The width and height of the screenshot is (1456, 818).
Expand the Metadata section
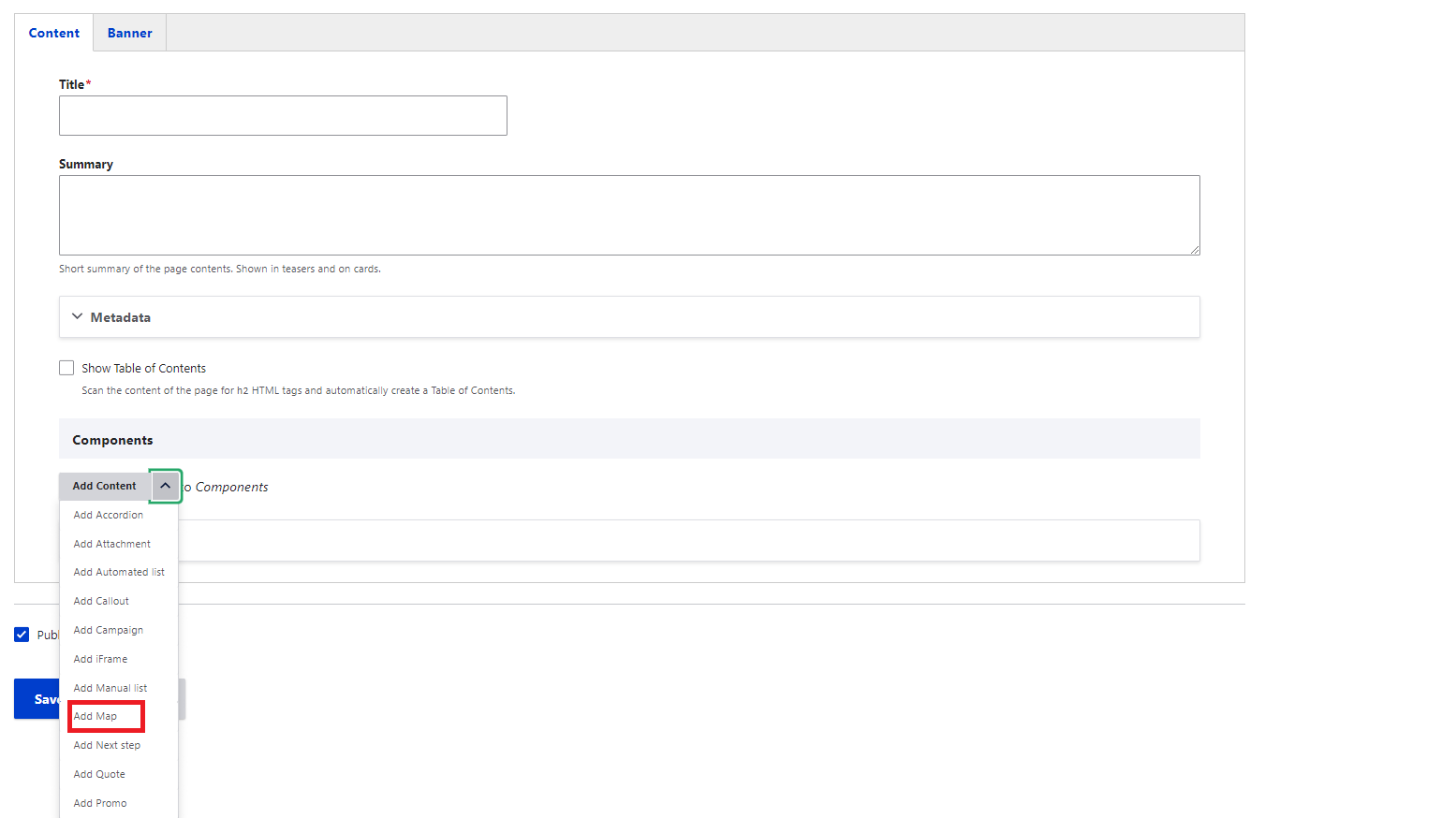[x=121, y=317]
